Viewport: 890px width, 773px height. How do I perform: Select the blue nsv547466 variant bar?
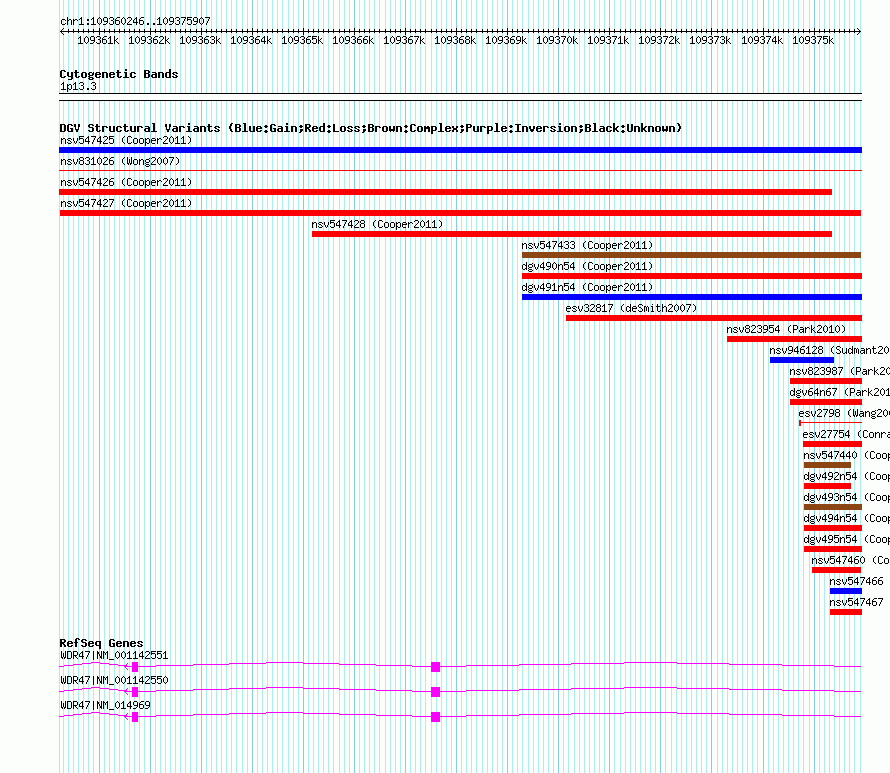(846, 591)
